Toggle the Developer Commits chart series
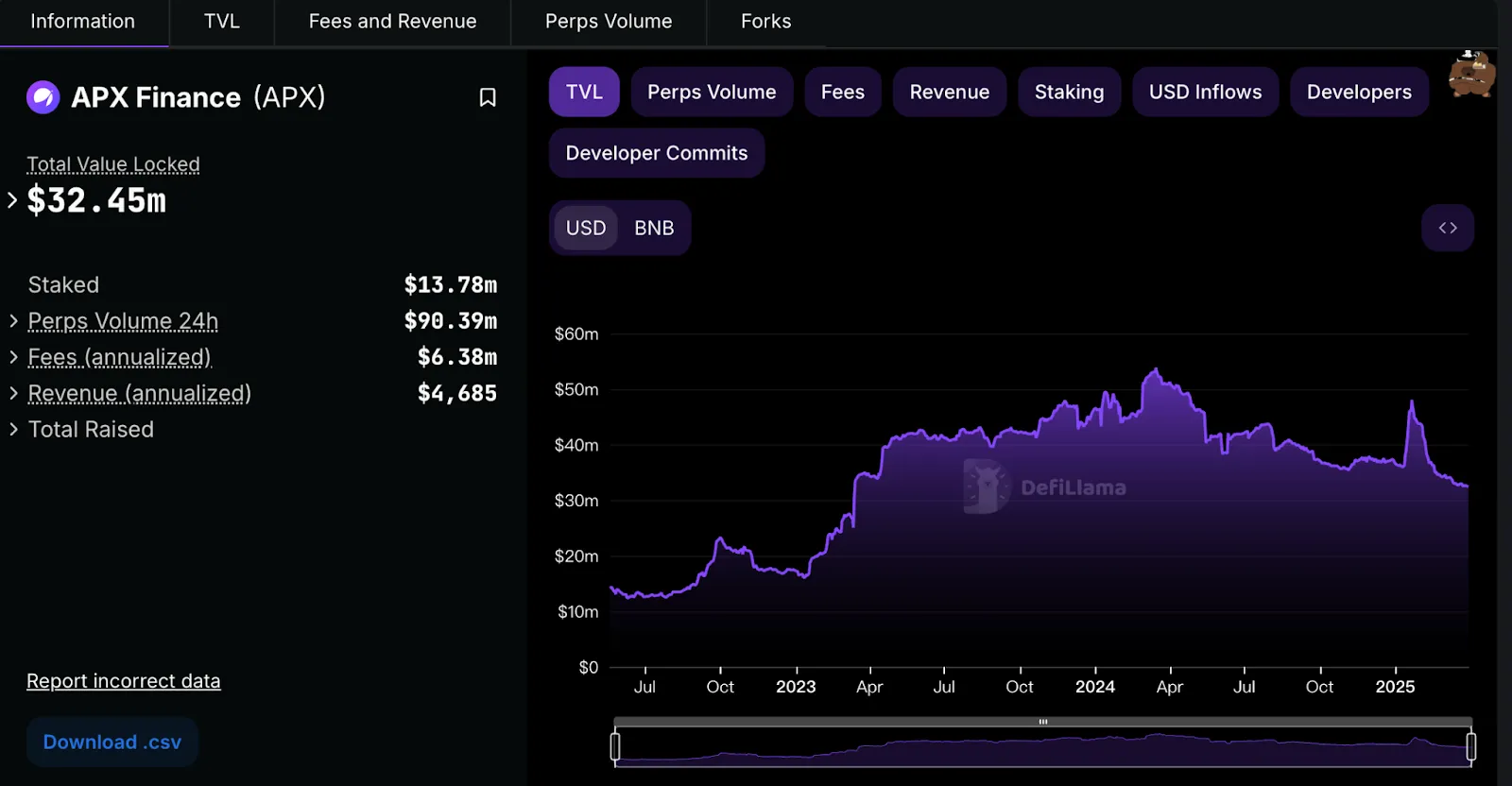The image size is (1512, 786). point(657,153)
